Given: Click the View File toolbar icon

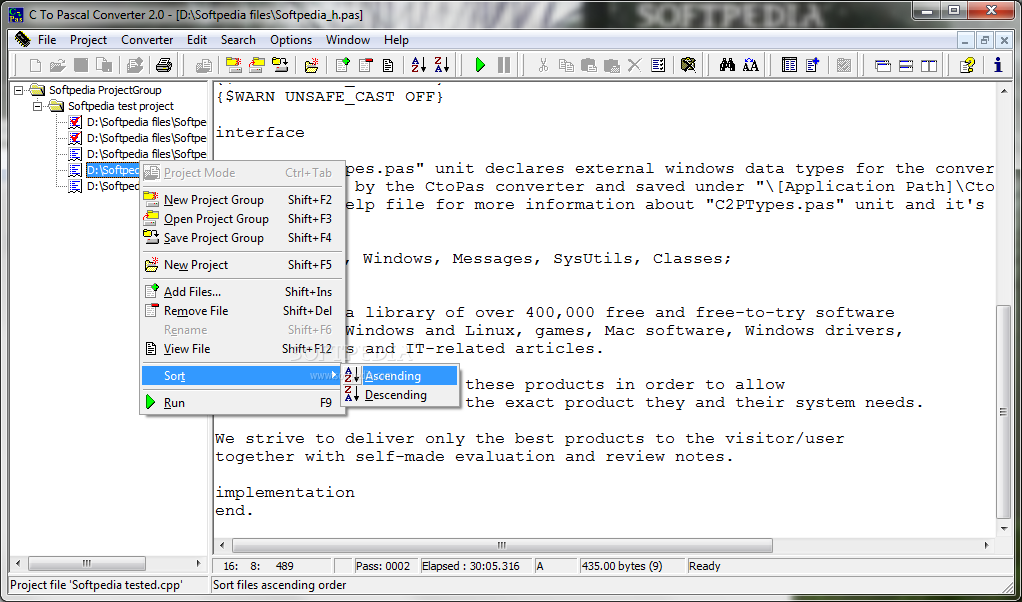Looking at the screenshot, I should pos(388,65).
